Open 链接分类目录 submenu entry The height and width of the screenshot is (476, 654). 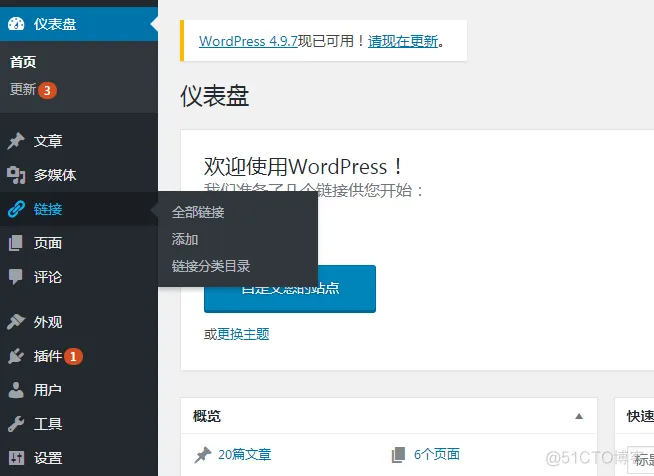pos(211,266)
